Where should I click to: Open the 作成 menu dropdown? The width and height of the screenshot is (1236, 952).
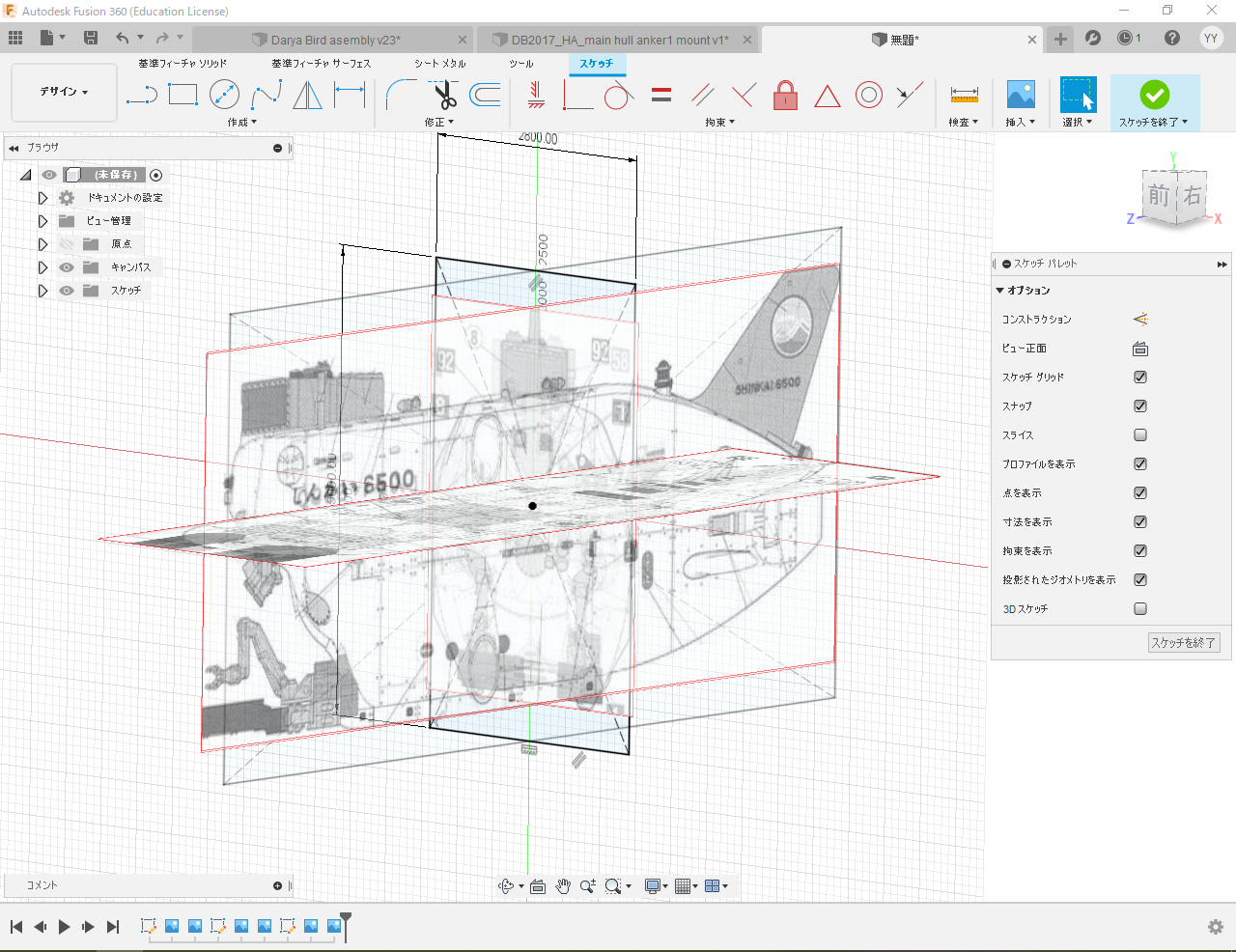[241, 123]
